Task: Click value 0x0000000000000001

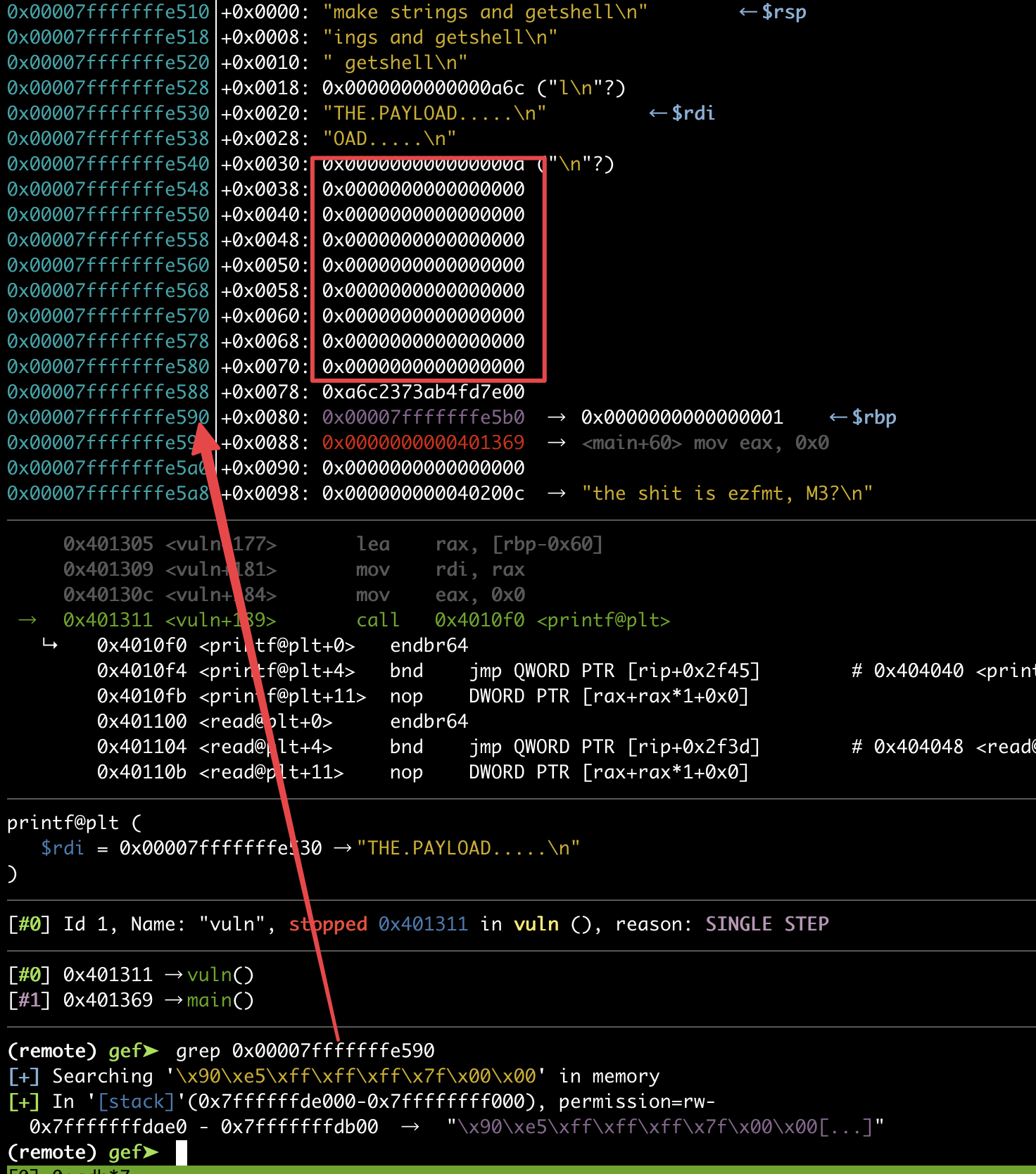Action: [682, 417]
